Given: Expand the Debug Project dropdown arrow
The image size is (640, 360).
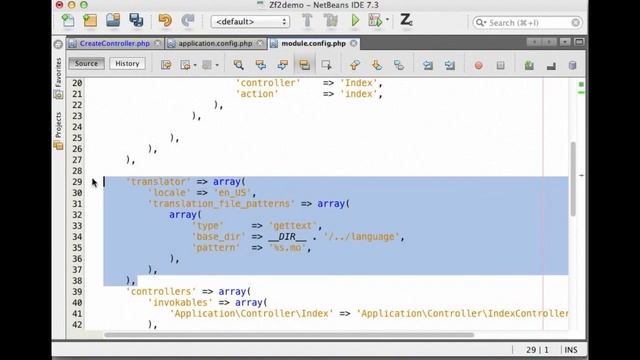Looking at the screenshot, I should [x=387, y=20].
